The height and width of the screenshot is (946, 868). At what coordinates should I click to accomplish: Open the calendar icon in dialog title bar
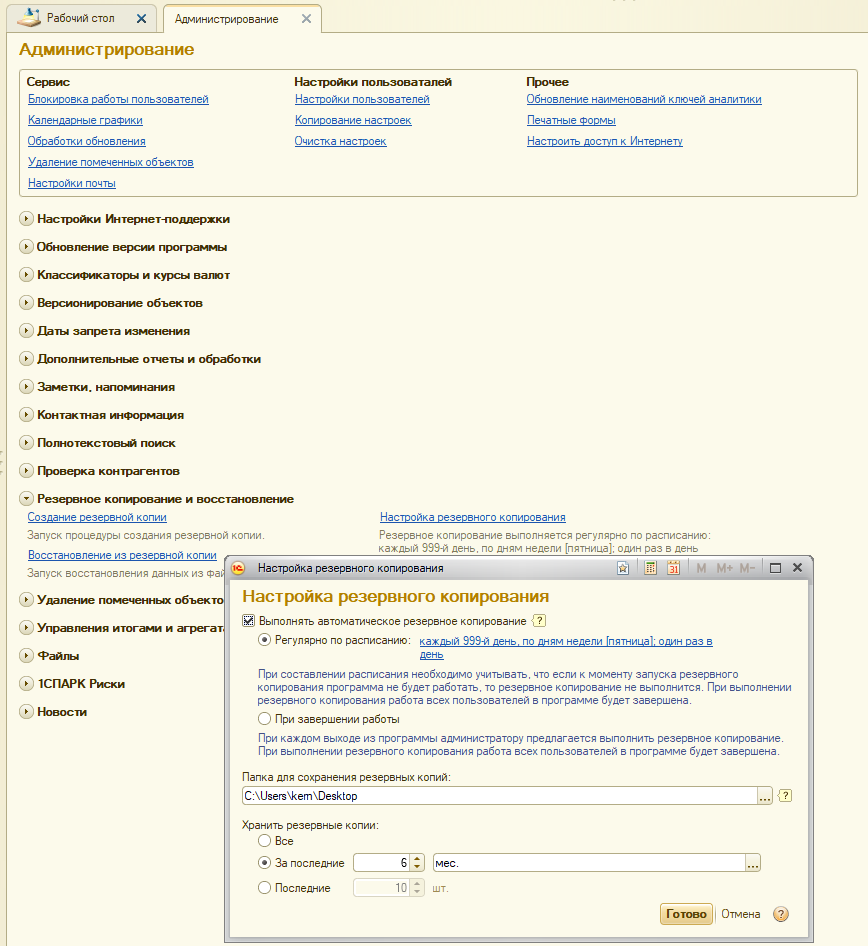[673, 568]
